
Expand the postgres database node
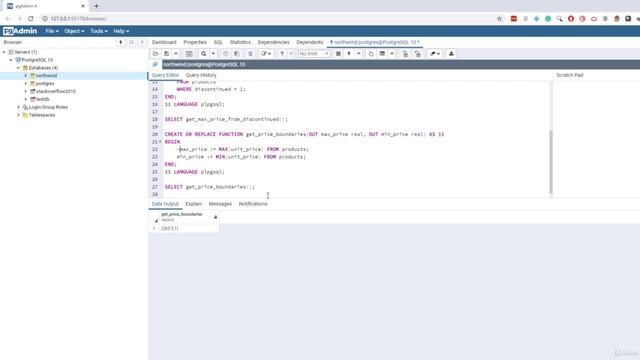tap(26, 84)
